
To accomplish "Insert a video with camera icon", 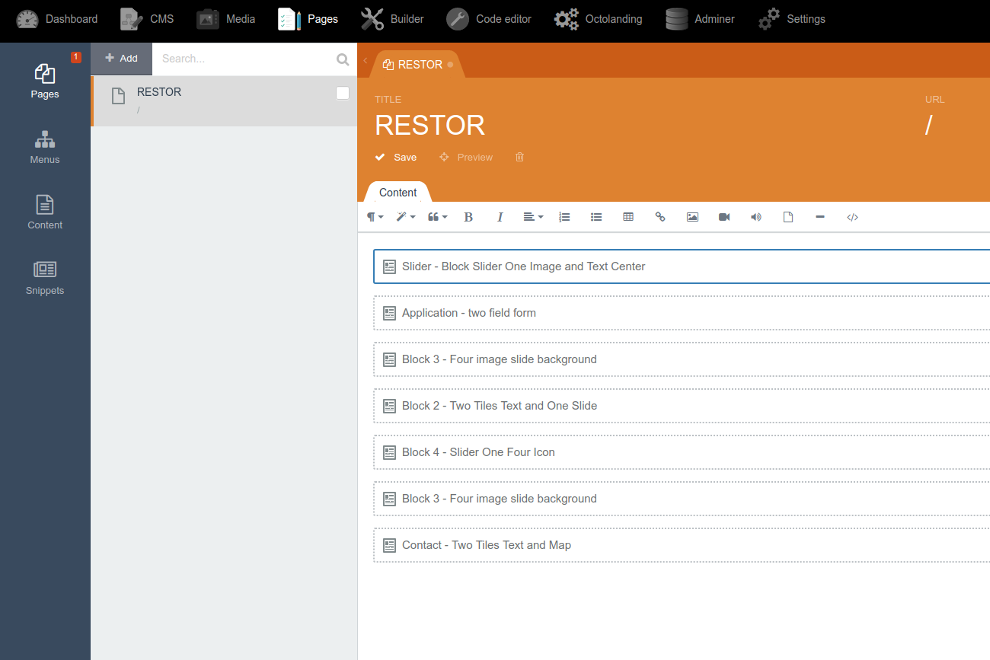I will 724,217.
